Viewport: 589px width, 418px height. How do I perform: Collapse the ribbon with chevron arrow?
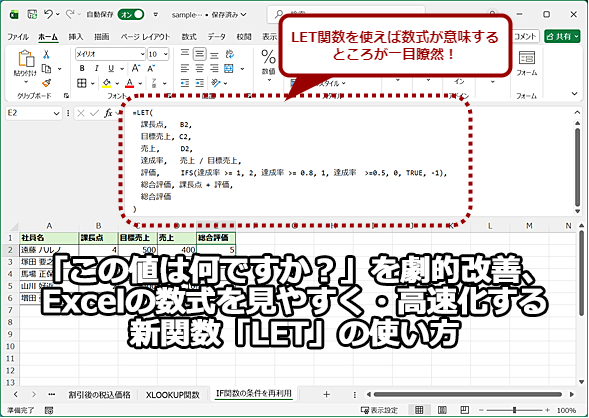[x=574, y=94]
